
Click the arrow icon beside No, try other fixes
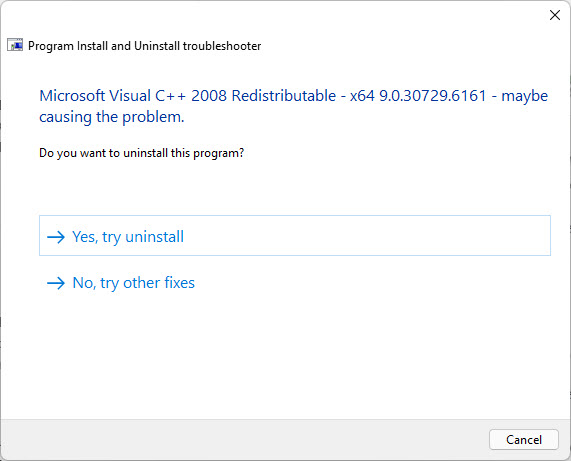coord(56,283)
